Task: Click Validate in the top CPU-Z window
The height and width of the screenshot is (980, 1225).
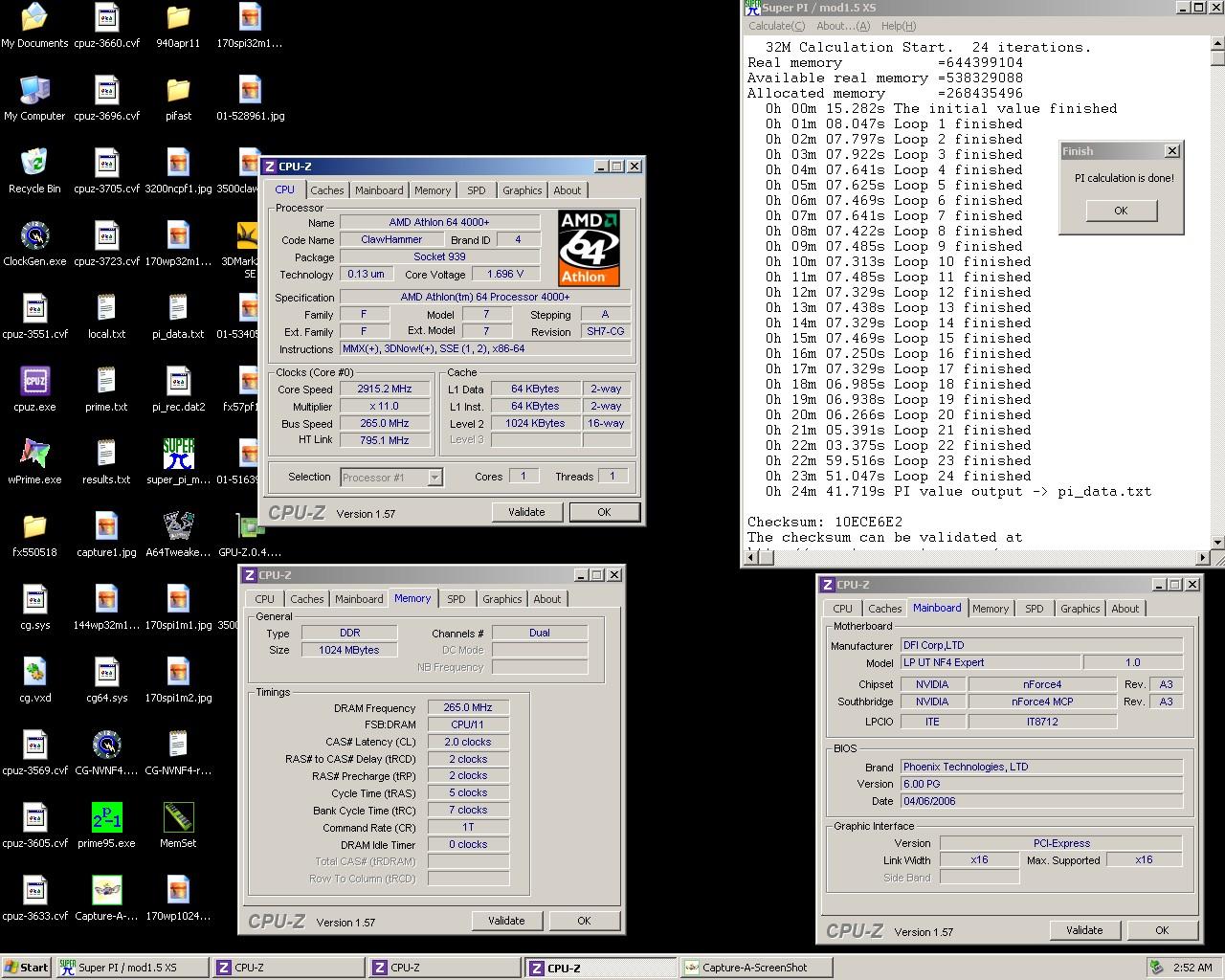Action: point(526,512)
